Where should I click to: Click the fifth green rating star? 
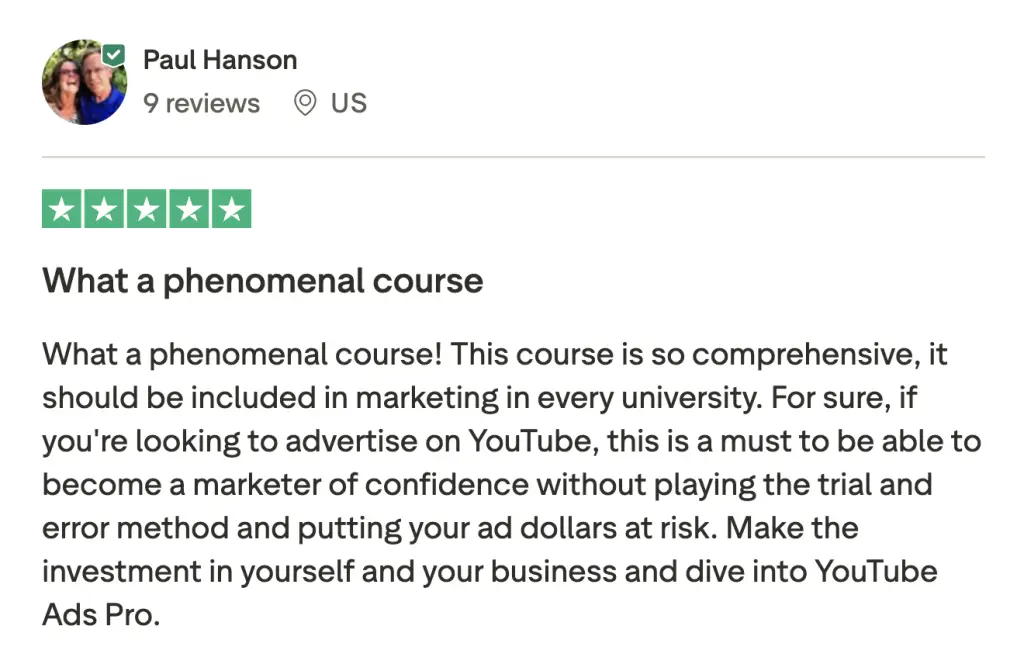231,209
